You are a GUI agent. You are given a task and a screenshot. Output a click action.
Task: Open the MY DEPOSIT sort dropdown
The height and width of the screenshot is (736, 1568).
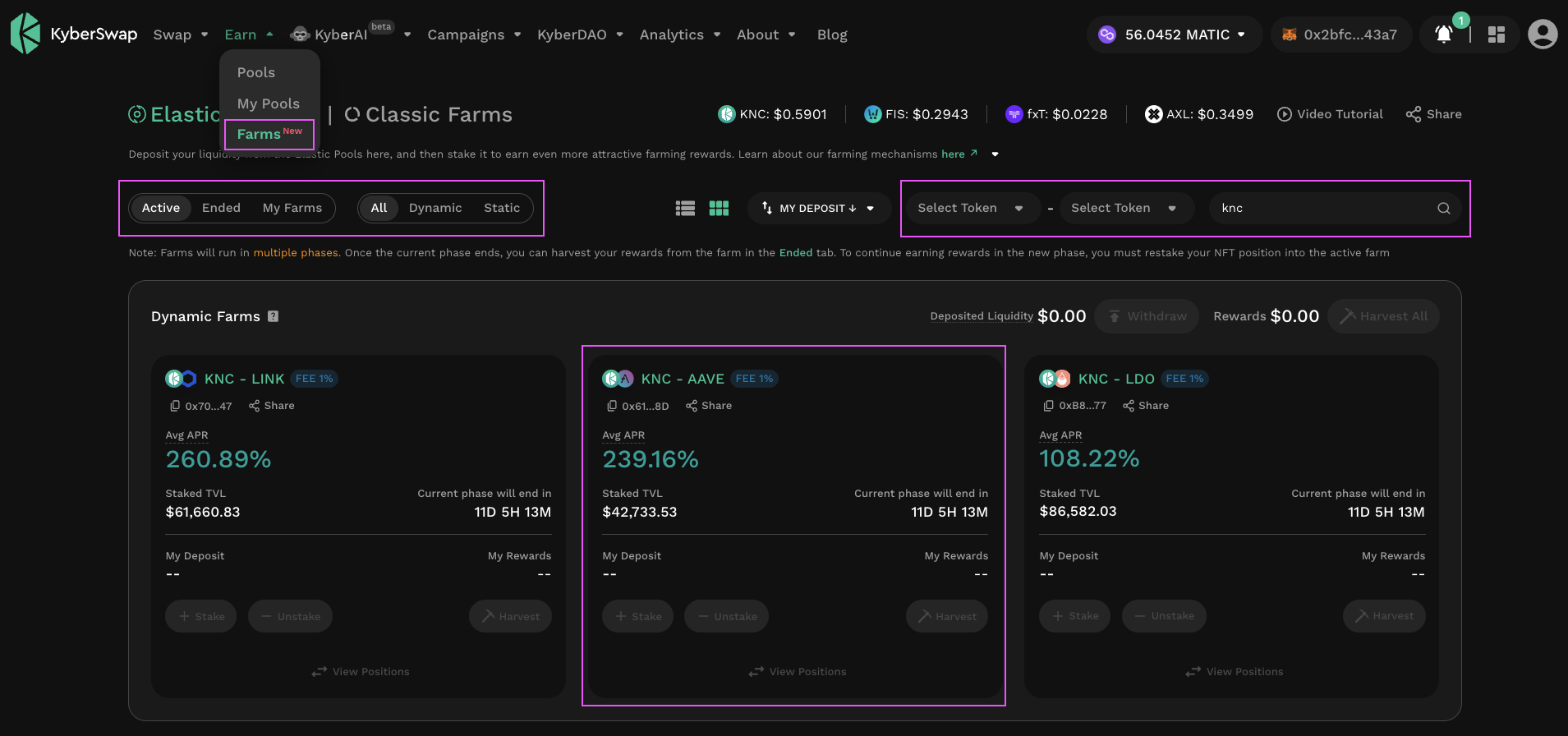click(819, 208)
